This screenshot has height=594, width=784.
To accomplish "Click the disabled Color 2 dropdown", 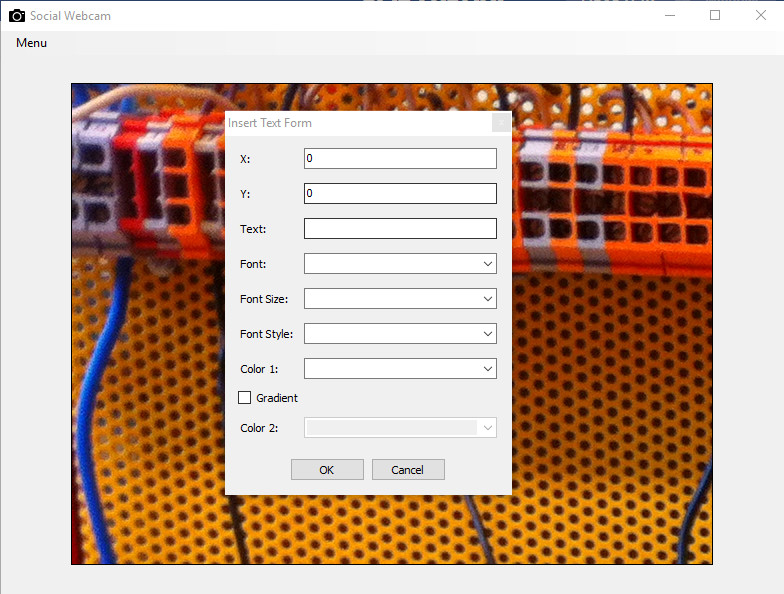I will click(400, 428).
